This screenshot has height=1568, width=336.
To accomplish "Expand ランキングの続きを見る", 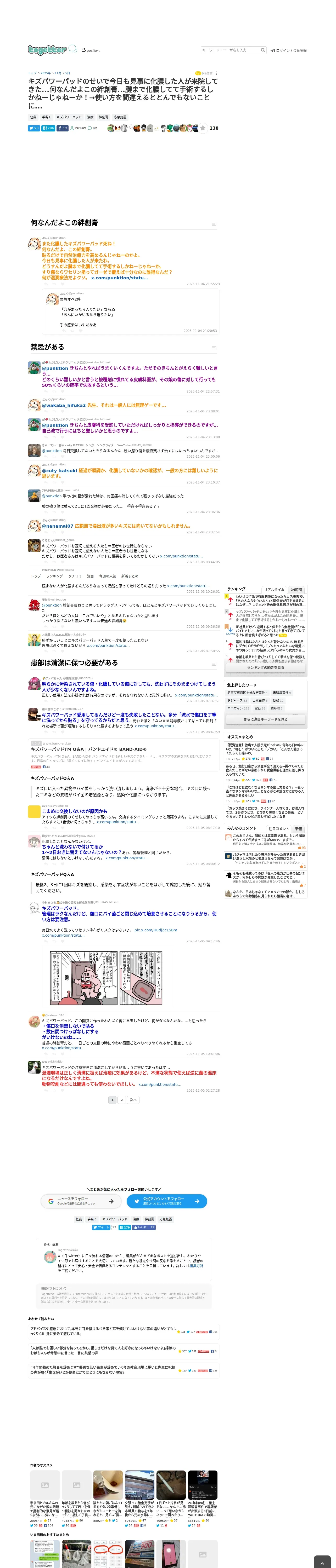I will pyautogui.click(x=265, y=668).
